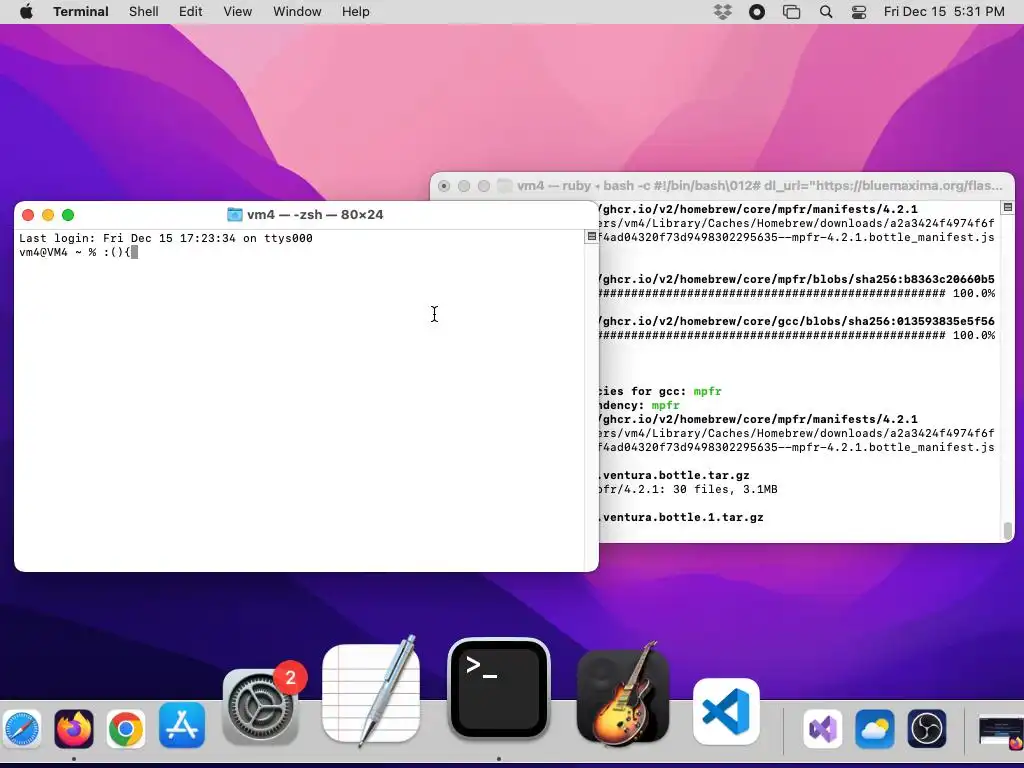Open the Terminal application menu
Viewport: 1024px width, 768px height.
click(81, 12)
